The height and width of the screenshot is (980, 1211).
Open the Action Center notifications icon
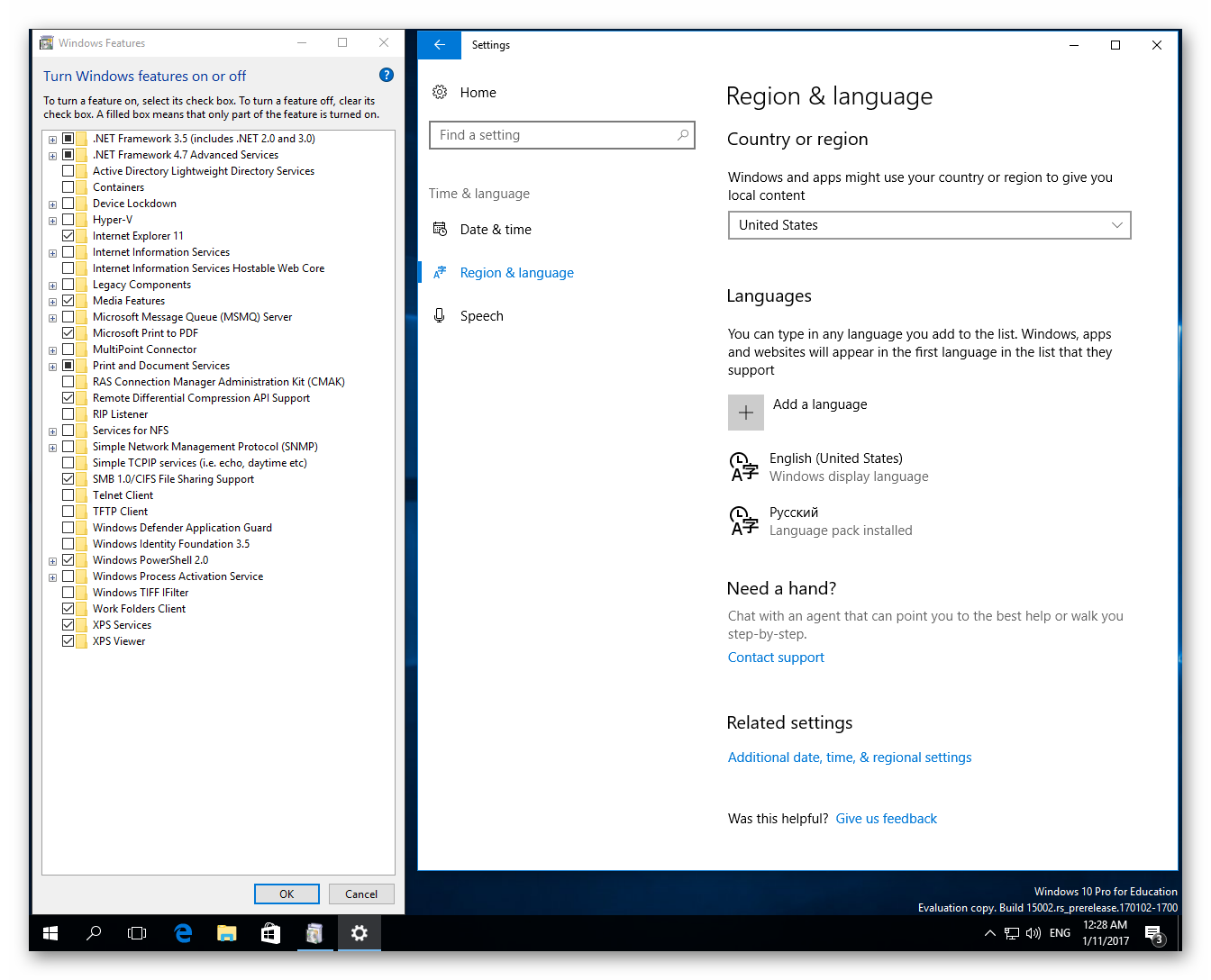[x=1154, y=934]
